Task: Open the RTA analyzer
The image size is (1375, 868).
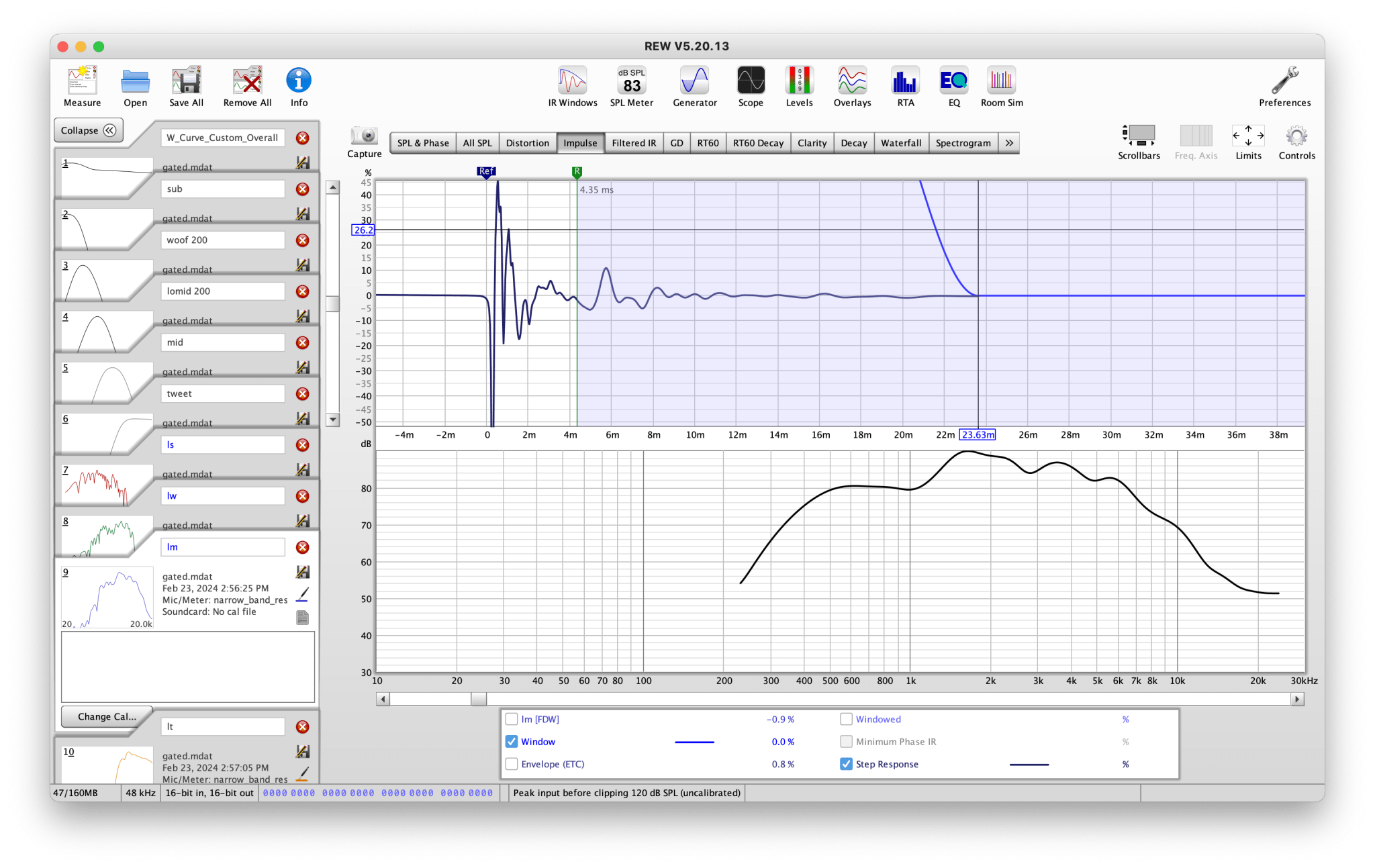Action: pos(905,87)
